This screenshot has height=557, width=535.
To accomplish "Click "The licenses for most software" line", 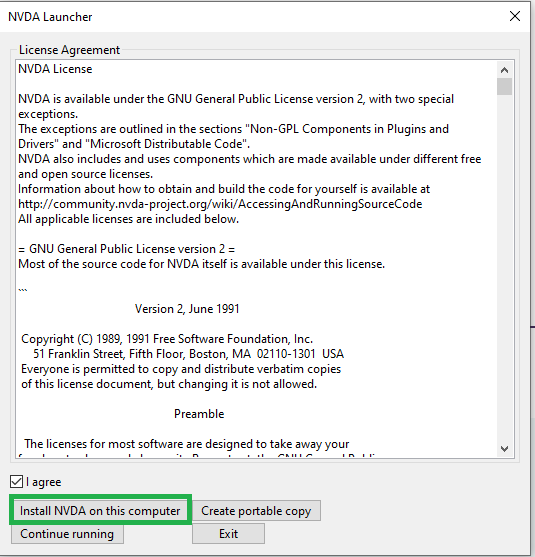I will click(187, 444).
